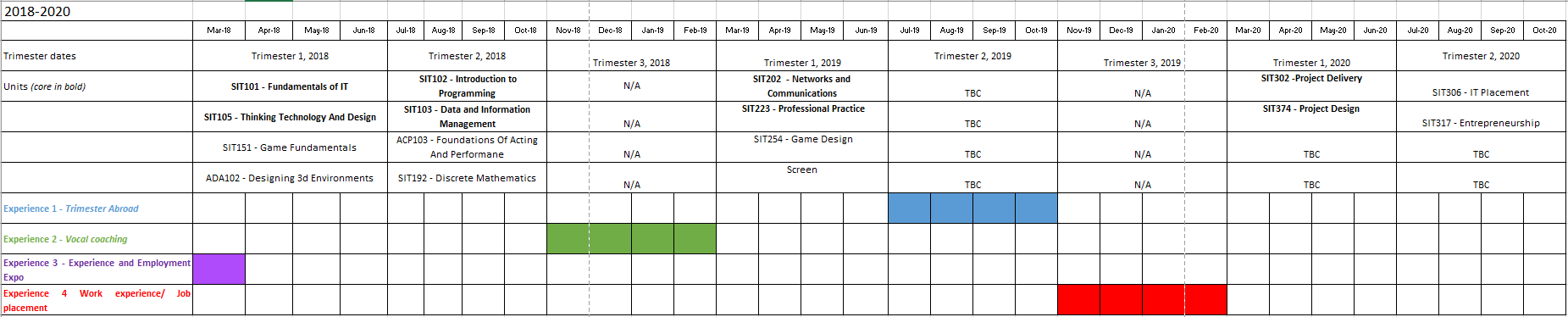Select the first green Vocal coaching block
This screenshot has height=317, width=1568.
point(568,239)
